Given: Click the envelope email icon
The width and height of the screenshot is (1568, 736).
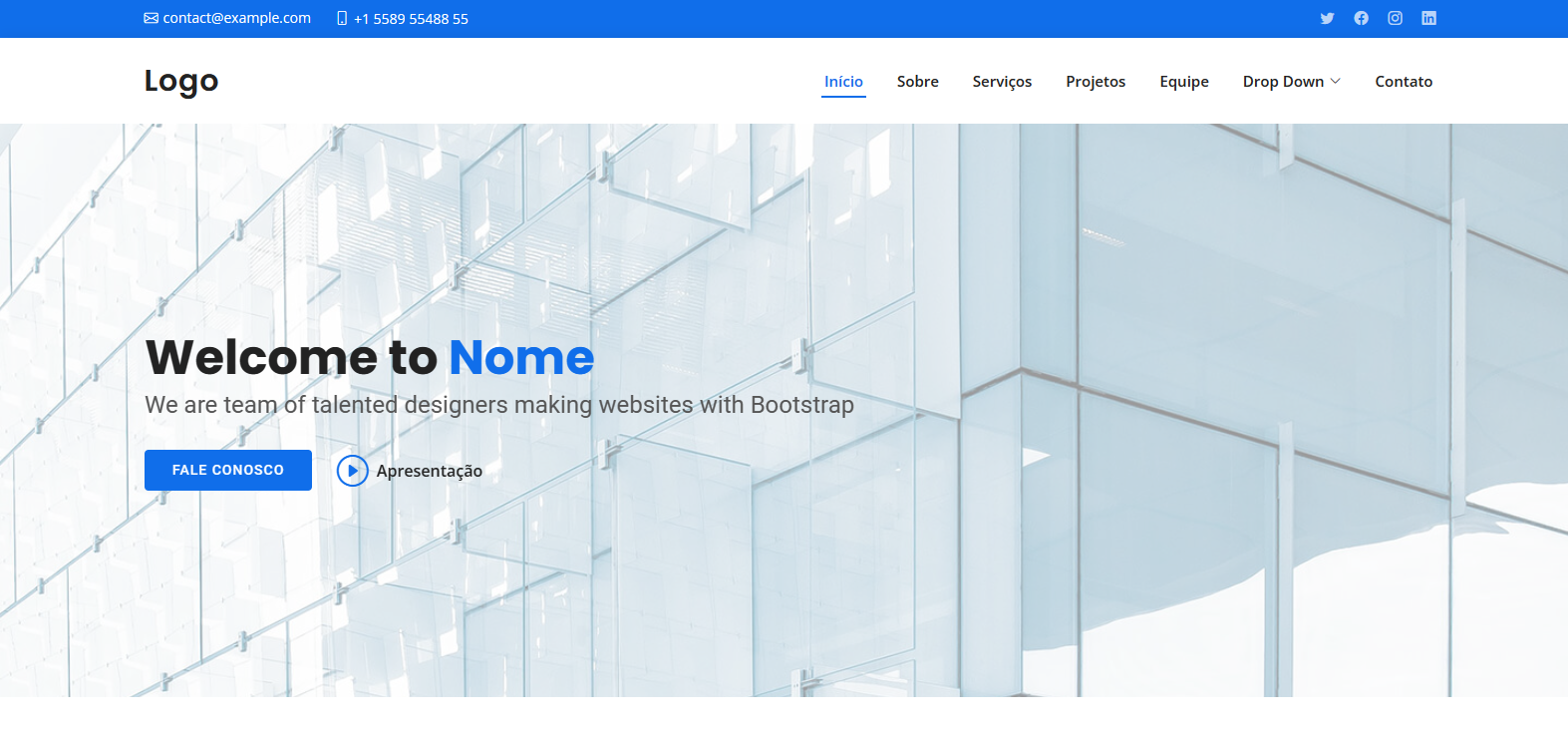Looking at the screenshot, I should (x=151, y=18).
